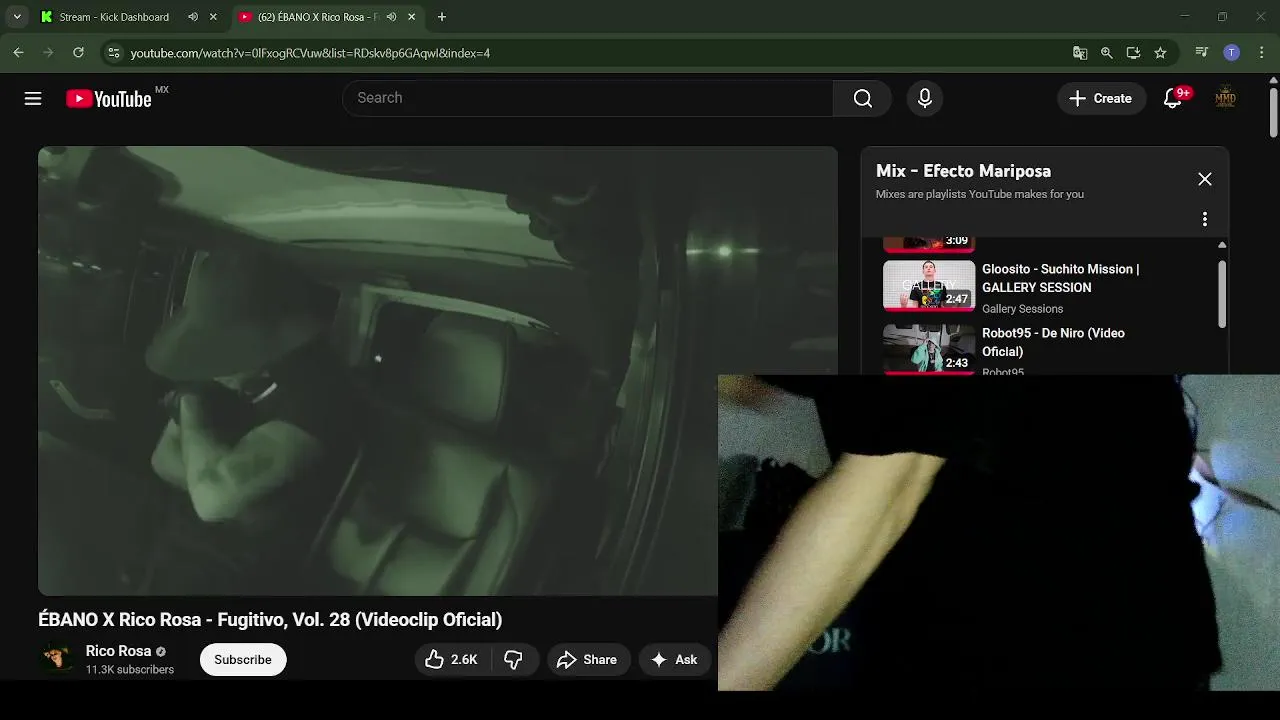Click inside the YouTube search field

590,98
